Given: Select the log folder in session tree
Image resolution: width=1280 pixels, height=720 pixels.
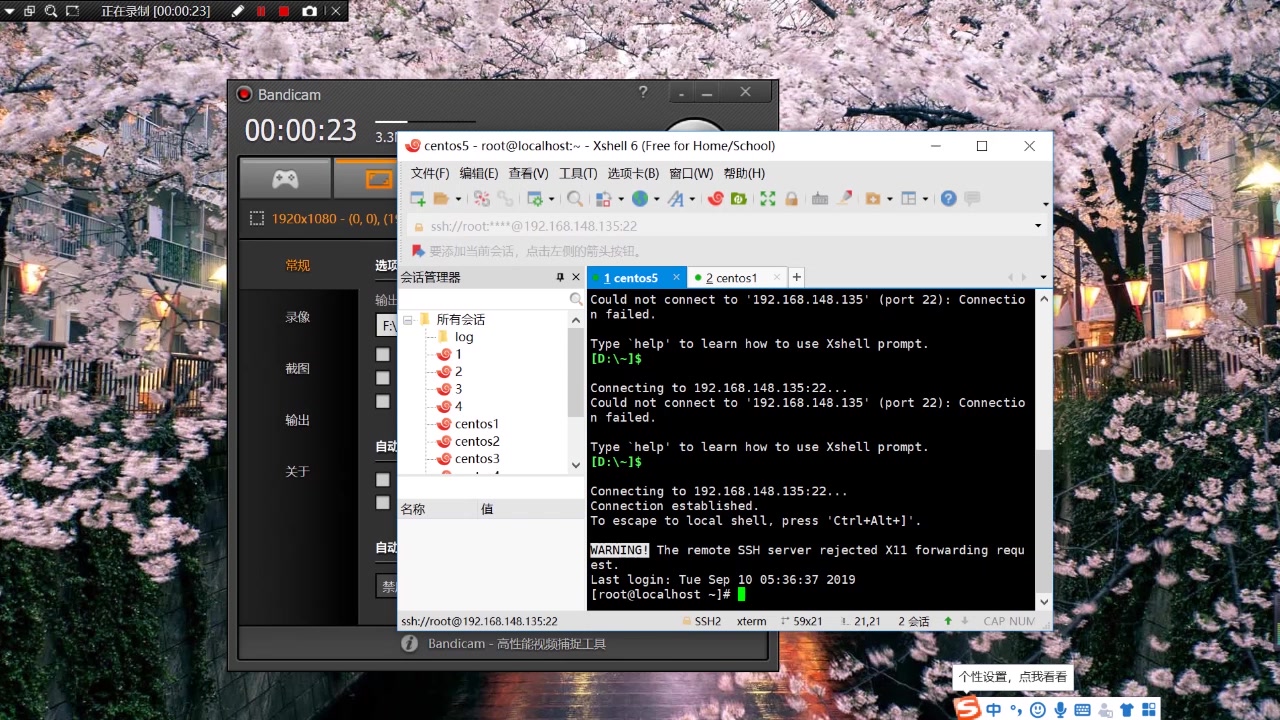Looking at the screenshot, I should point(464,337).
